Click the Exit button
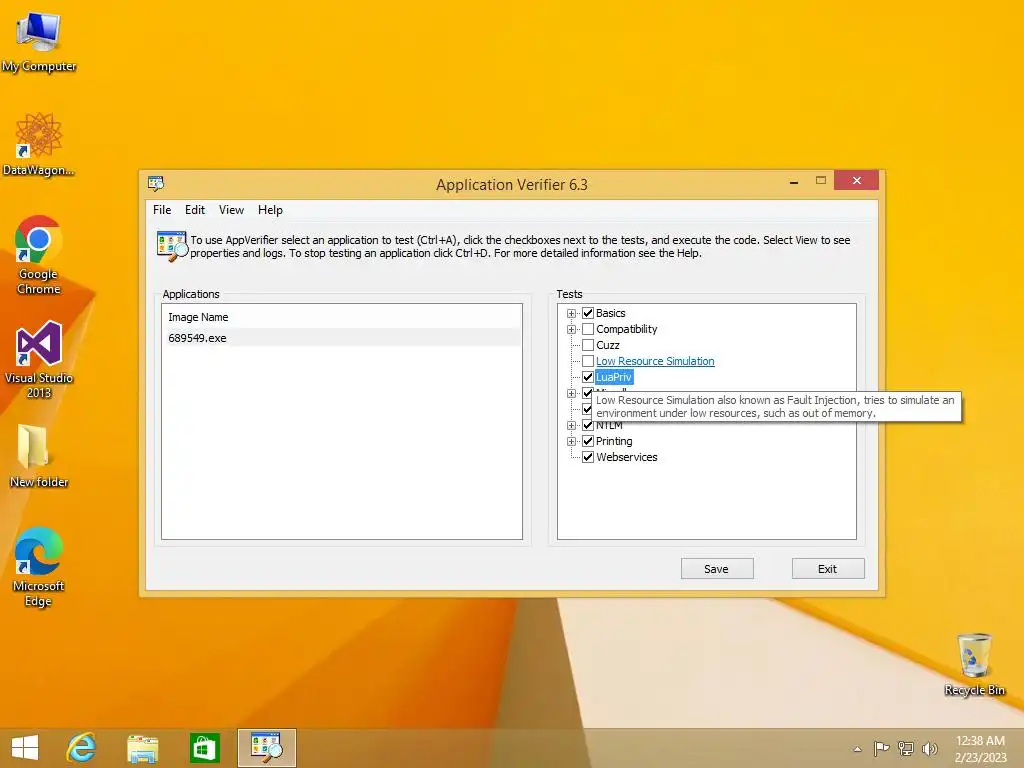Screen dimensions: 1024x768 click(827, 569)
